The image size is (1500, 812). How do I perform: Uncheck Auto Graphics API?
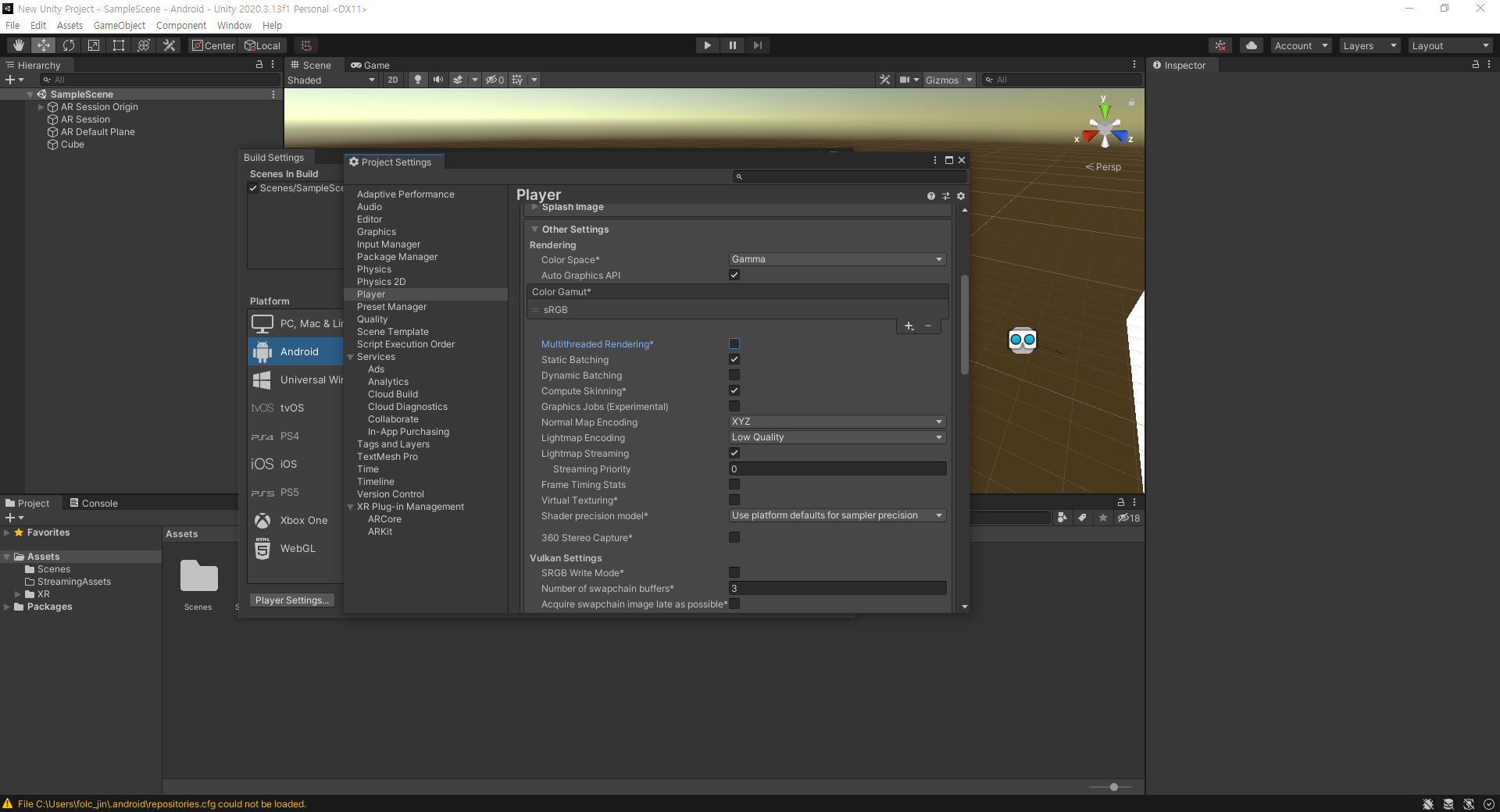coord(734,275)
